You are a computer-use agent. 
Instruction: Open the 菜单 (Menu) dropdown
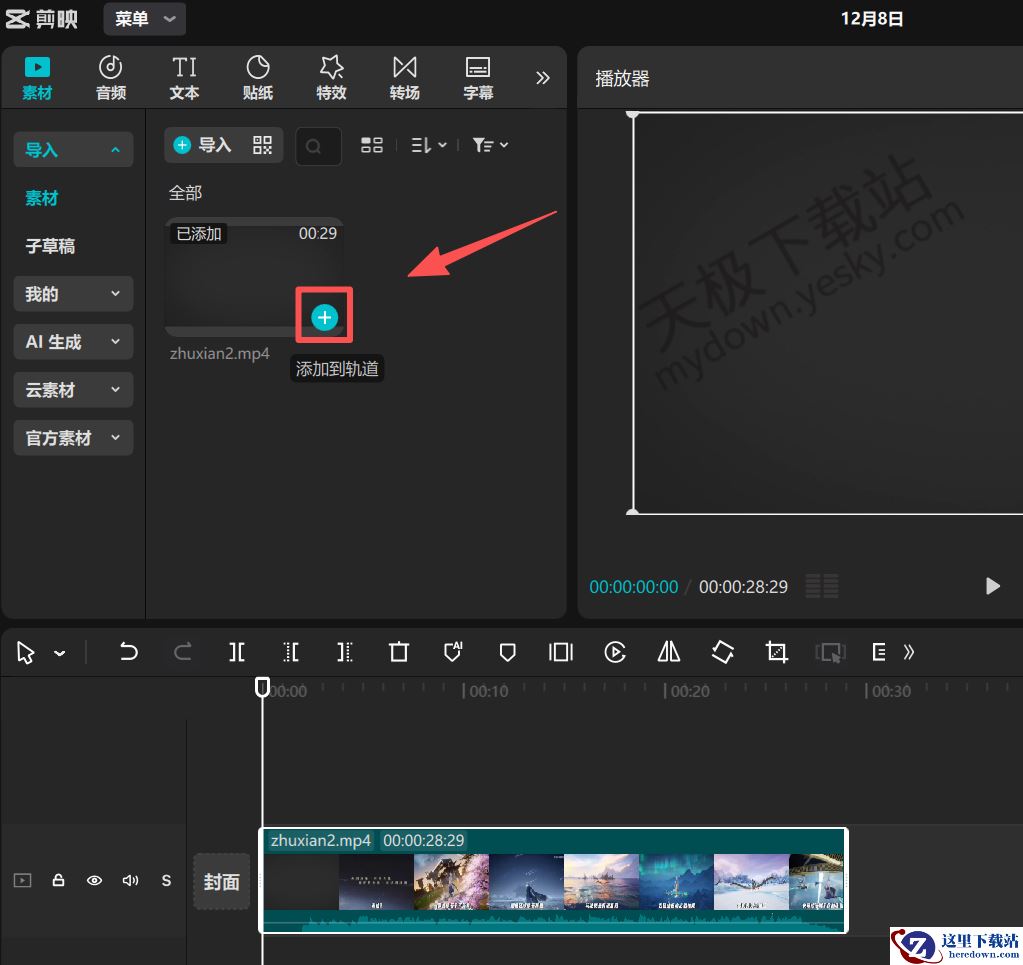tap(143, 18)
